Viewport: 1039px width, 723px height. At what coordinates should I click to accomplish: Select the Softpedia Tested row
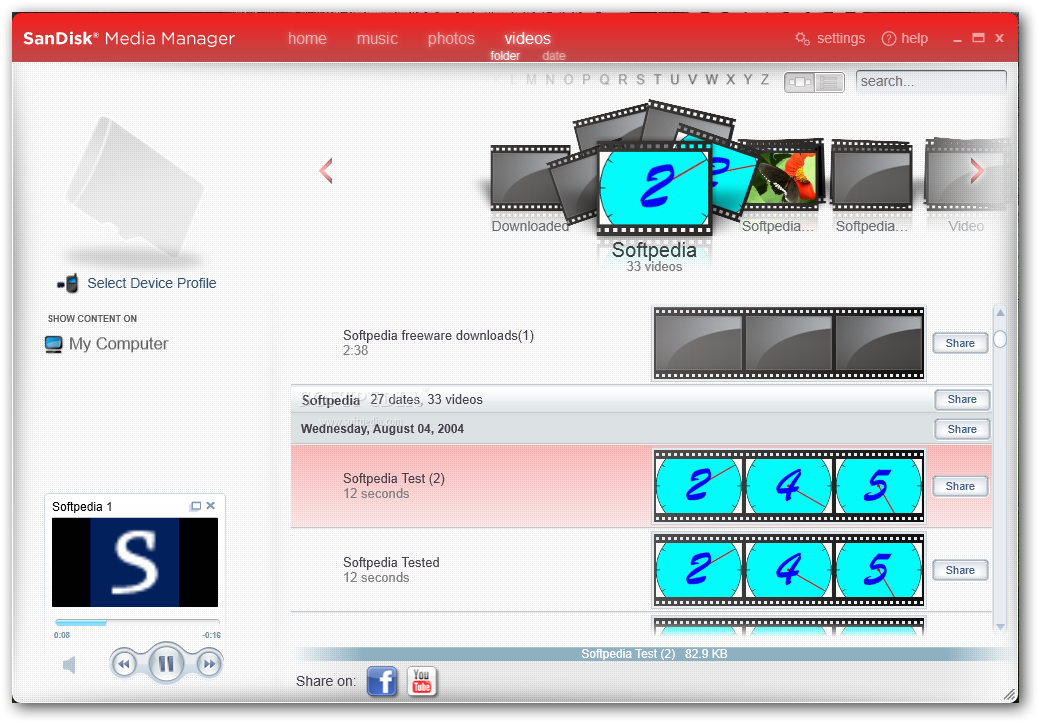[x=641, y=570]
